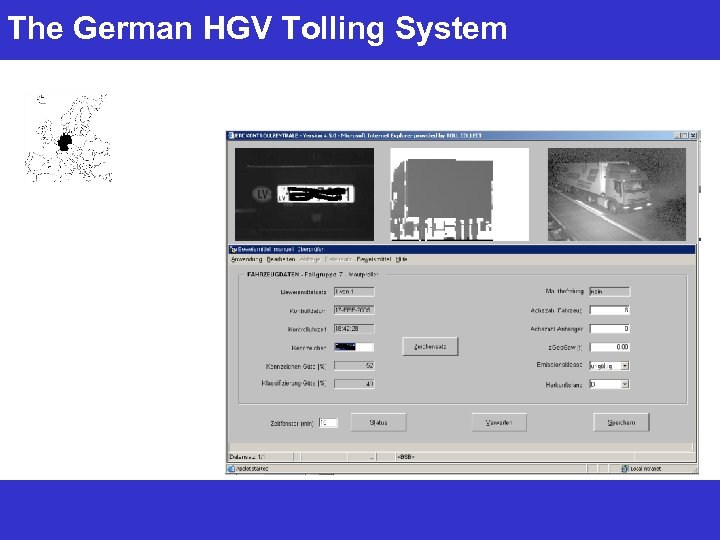Open the Regelsmittel menu
The height and width of the screenshot is (540, 720).
coord(374,259)
